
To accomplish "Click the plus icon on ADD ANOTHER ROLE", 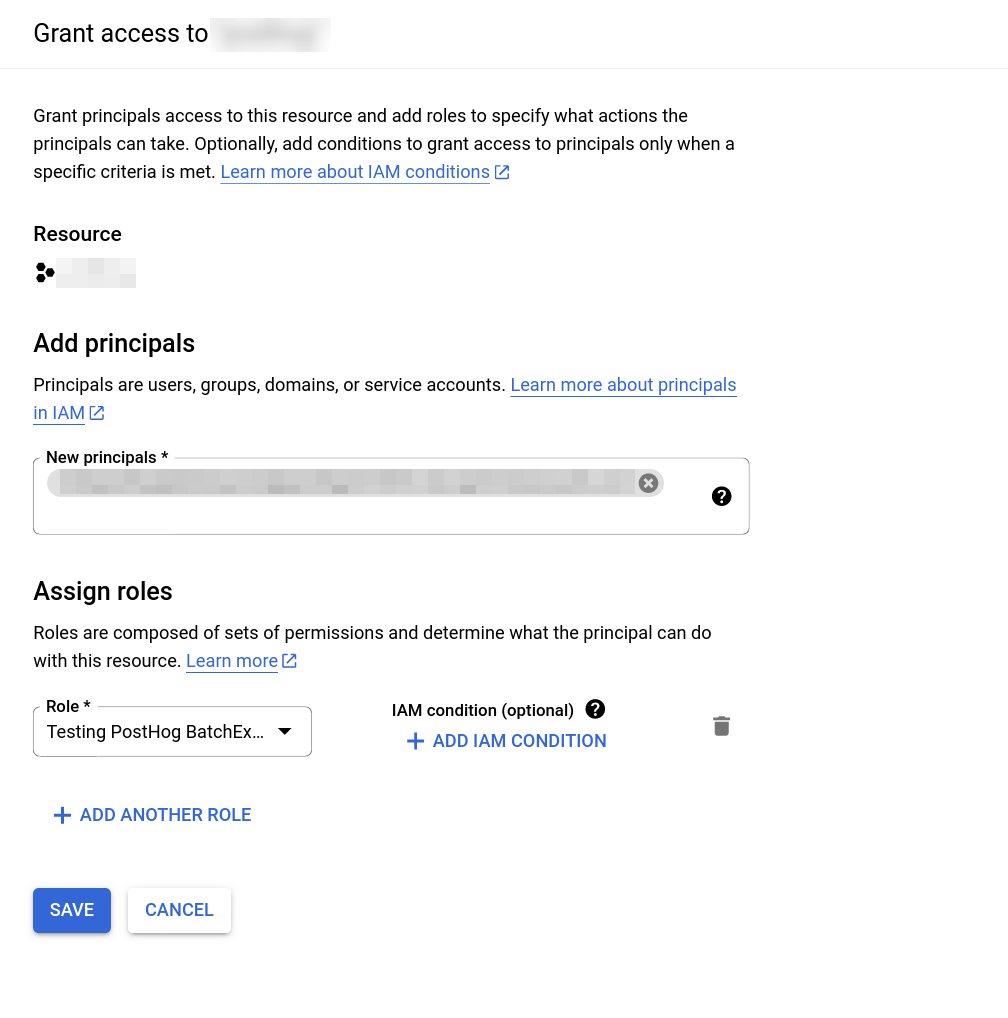I will (x=62, y=814).
